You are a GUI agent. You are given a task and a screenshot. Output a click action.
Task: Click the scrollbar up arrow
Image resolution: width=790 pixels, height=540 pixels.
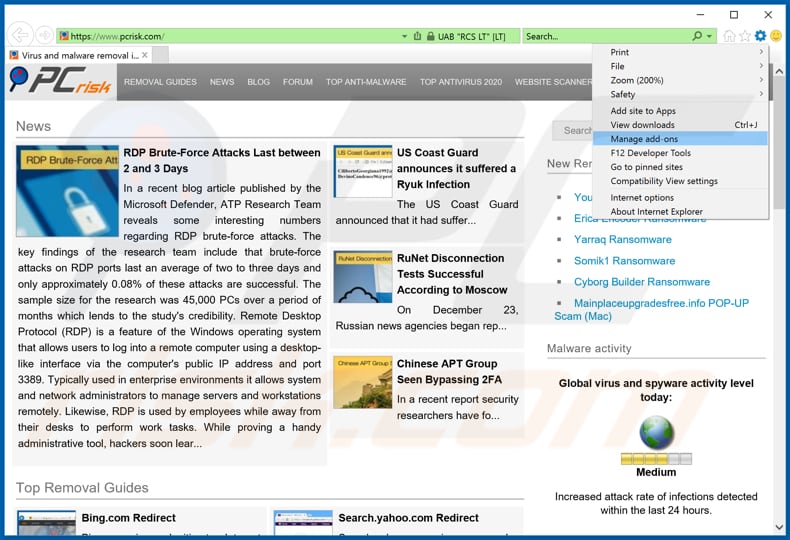779,72
